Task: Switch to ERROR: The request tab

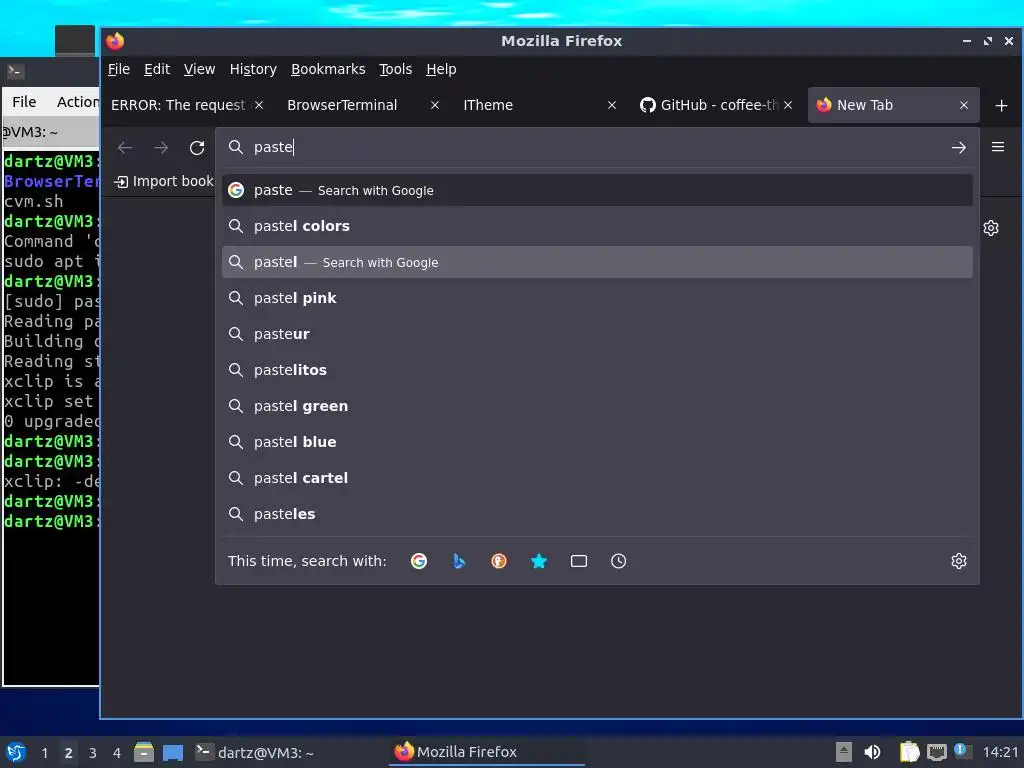Action: [178, 105]
